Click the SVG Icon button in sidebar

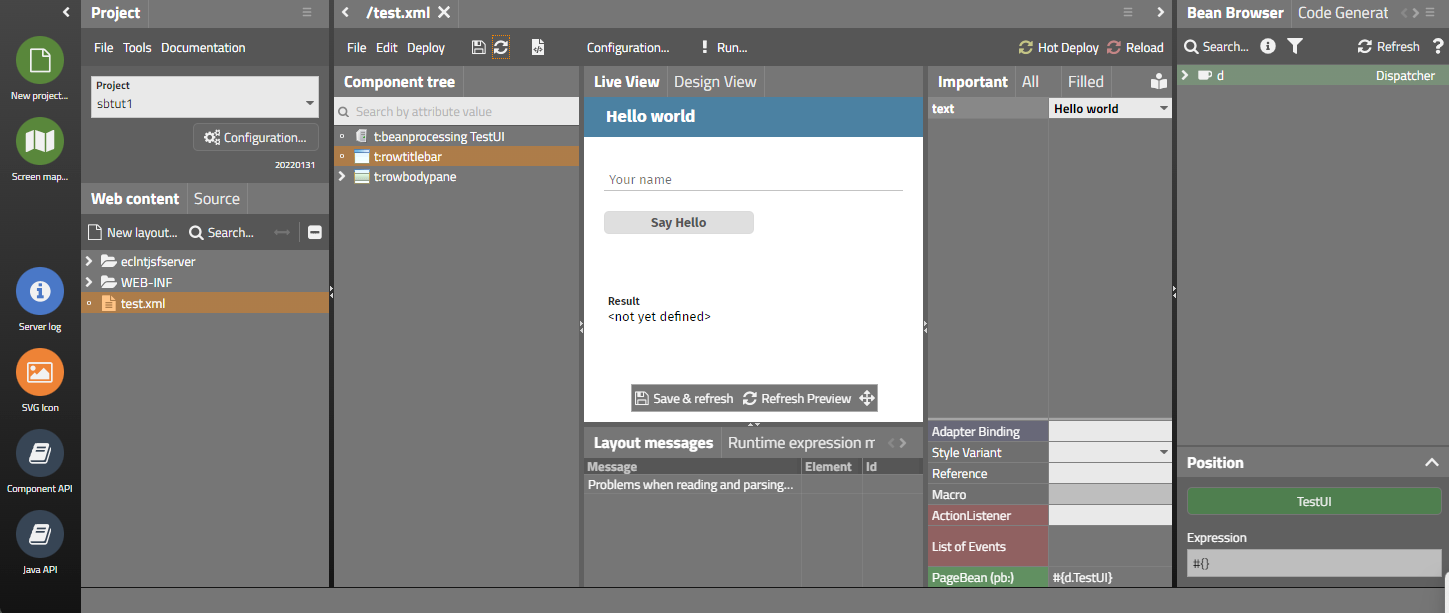(x=40, y=372)
